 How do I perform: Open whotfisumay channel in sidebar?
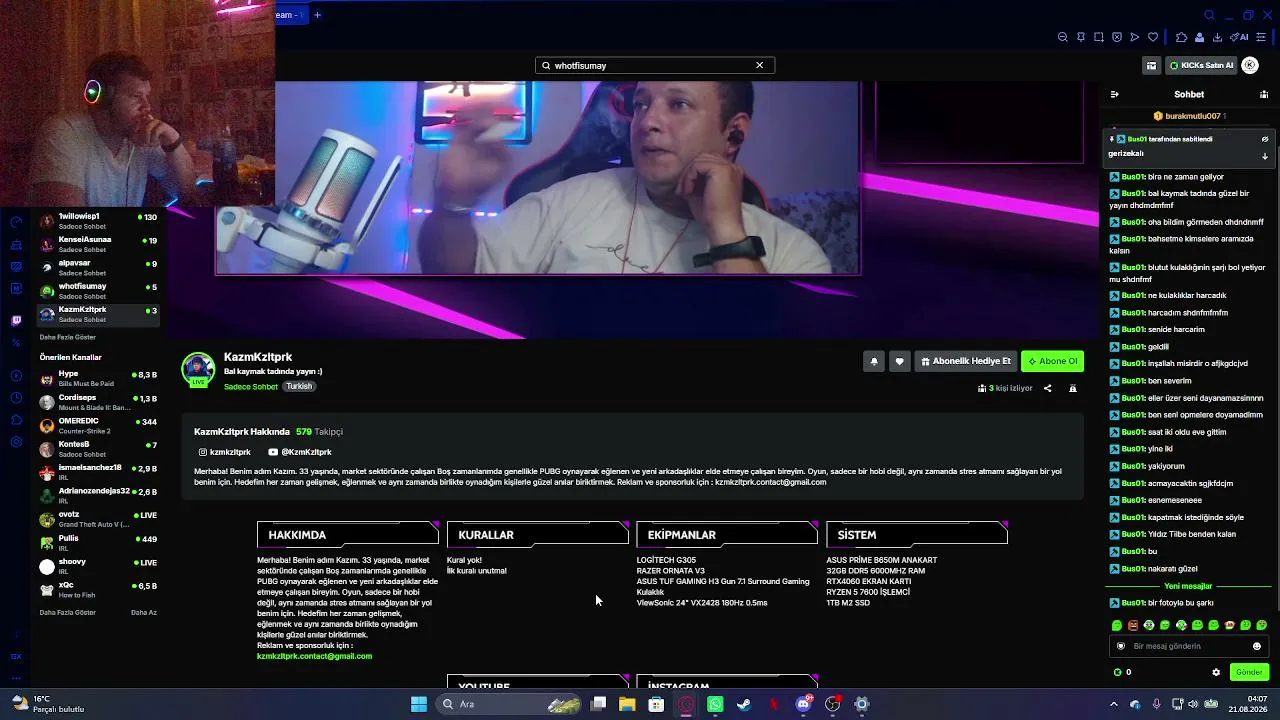coord(98,291)
